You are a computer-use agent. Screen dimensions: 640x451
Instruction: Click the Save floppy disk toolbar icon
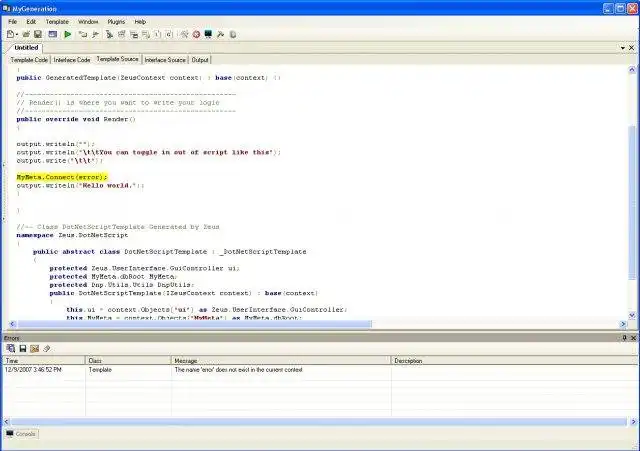[x=38, y=35]
